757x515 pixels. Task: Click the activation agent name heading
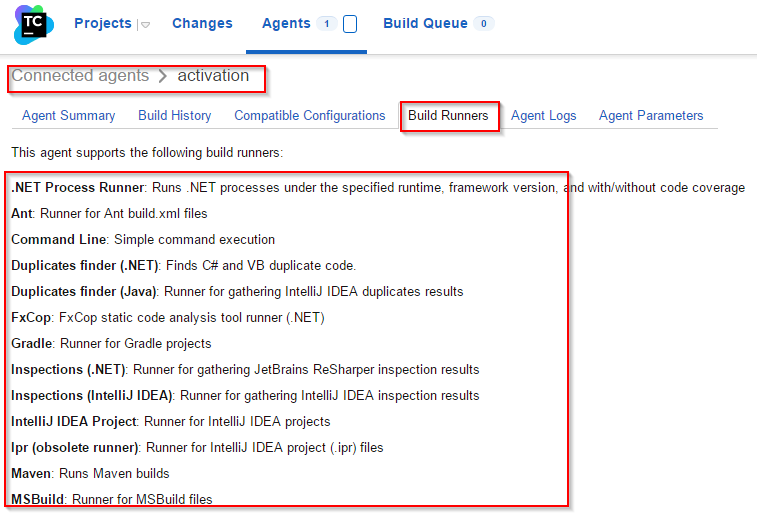click(x=213, y=76)
